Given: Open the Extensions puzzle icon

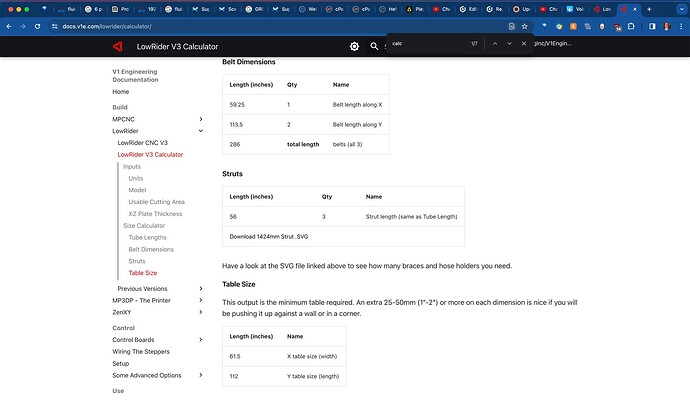Looking at the screenshot, I should click(x=631, y=26).
